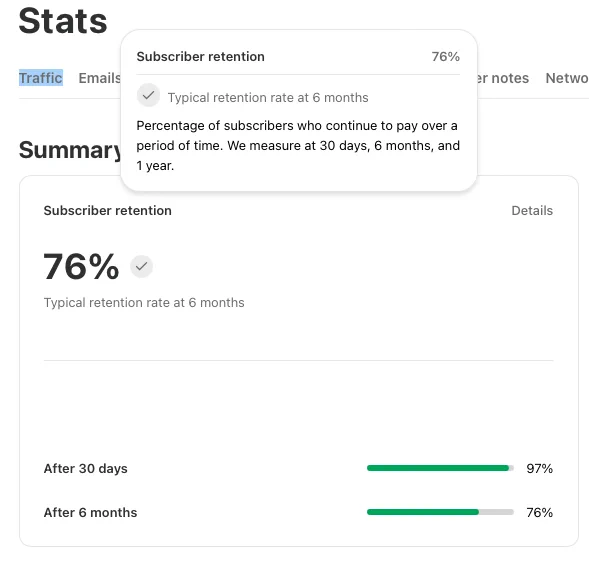Click the 76% value for 6 months
The height and width of the screenshot is (561, 589).
coord(539,513)
